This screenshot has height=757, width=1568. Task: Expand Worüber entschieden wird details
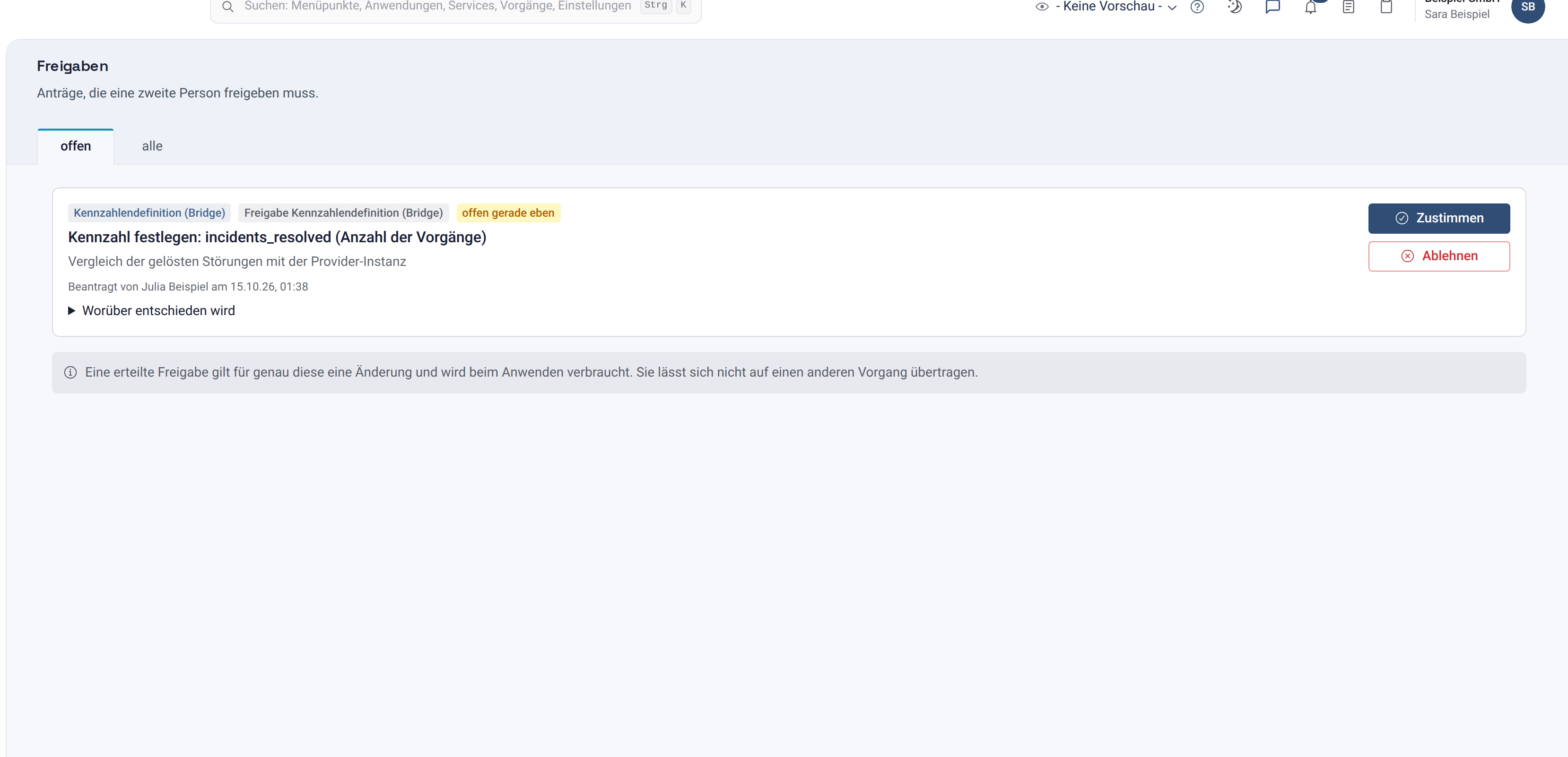152,310
